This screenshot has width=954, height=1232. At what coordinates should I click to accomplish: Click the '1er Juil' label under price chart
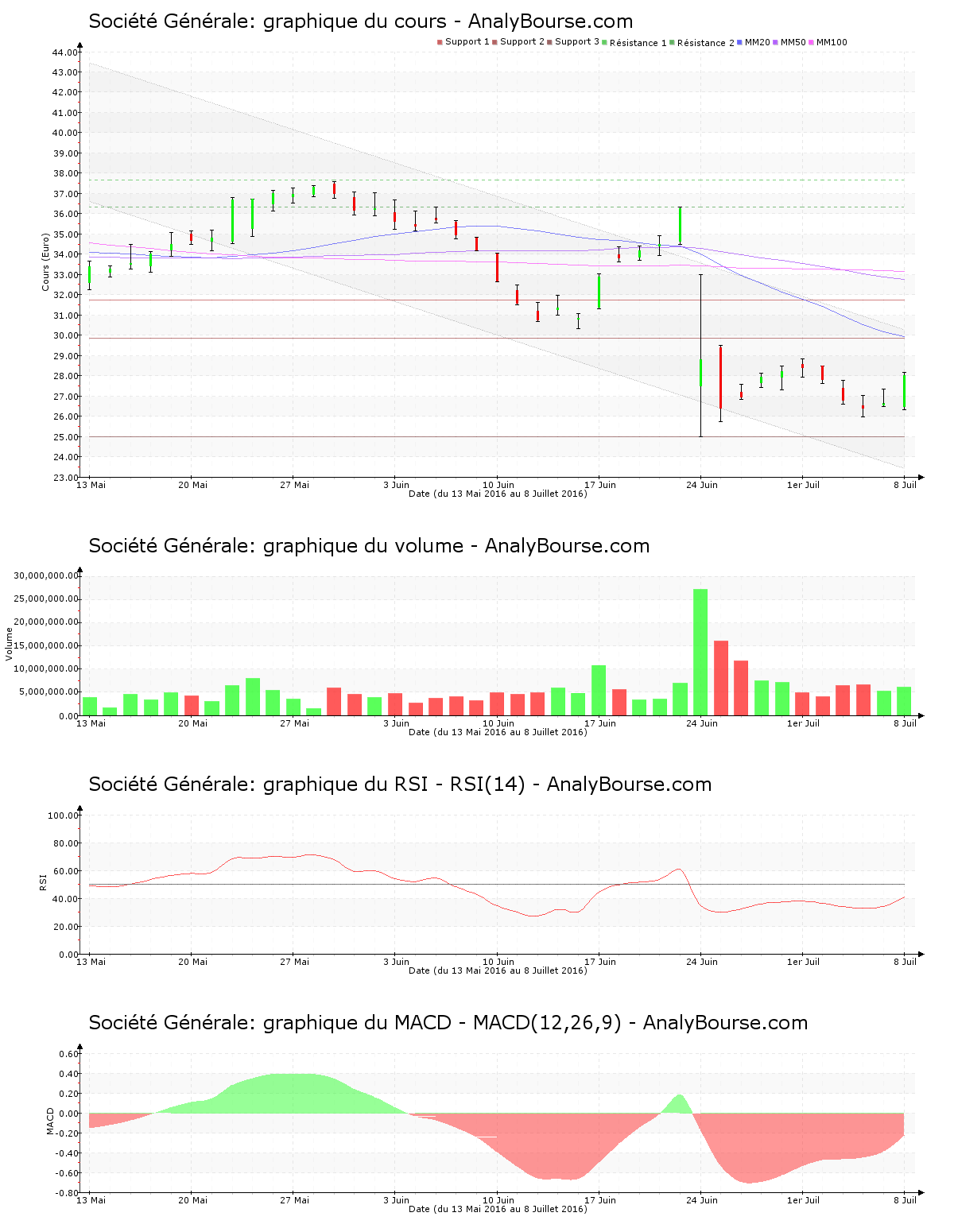pyautogui.click(x=803, y=485)
